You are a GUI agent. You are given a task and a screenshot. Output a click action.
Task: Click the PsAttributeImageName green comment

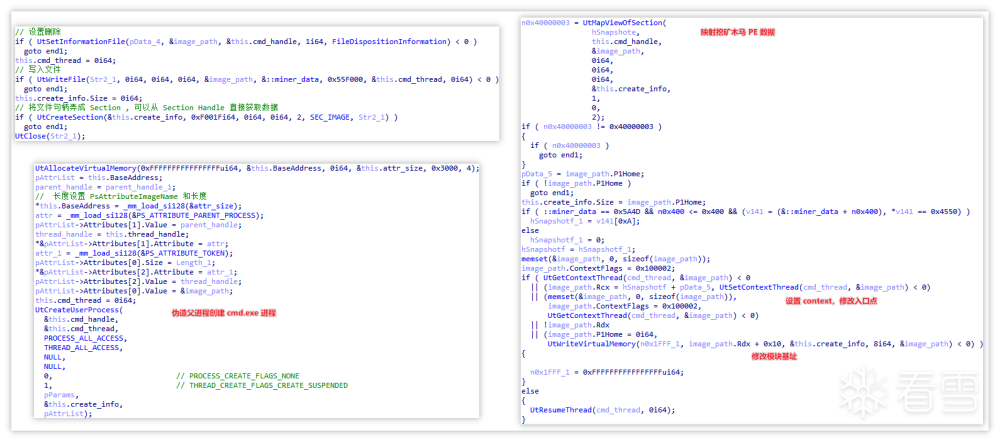click(122, 195)
